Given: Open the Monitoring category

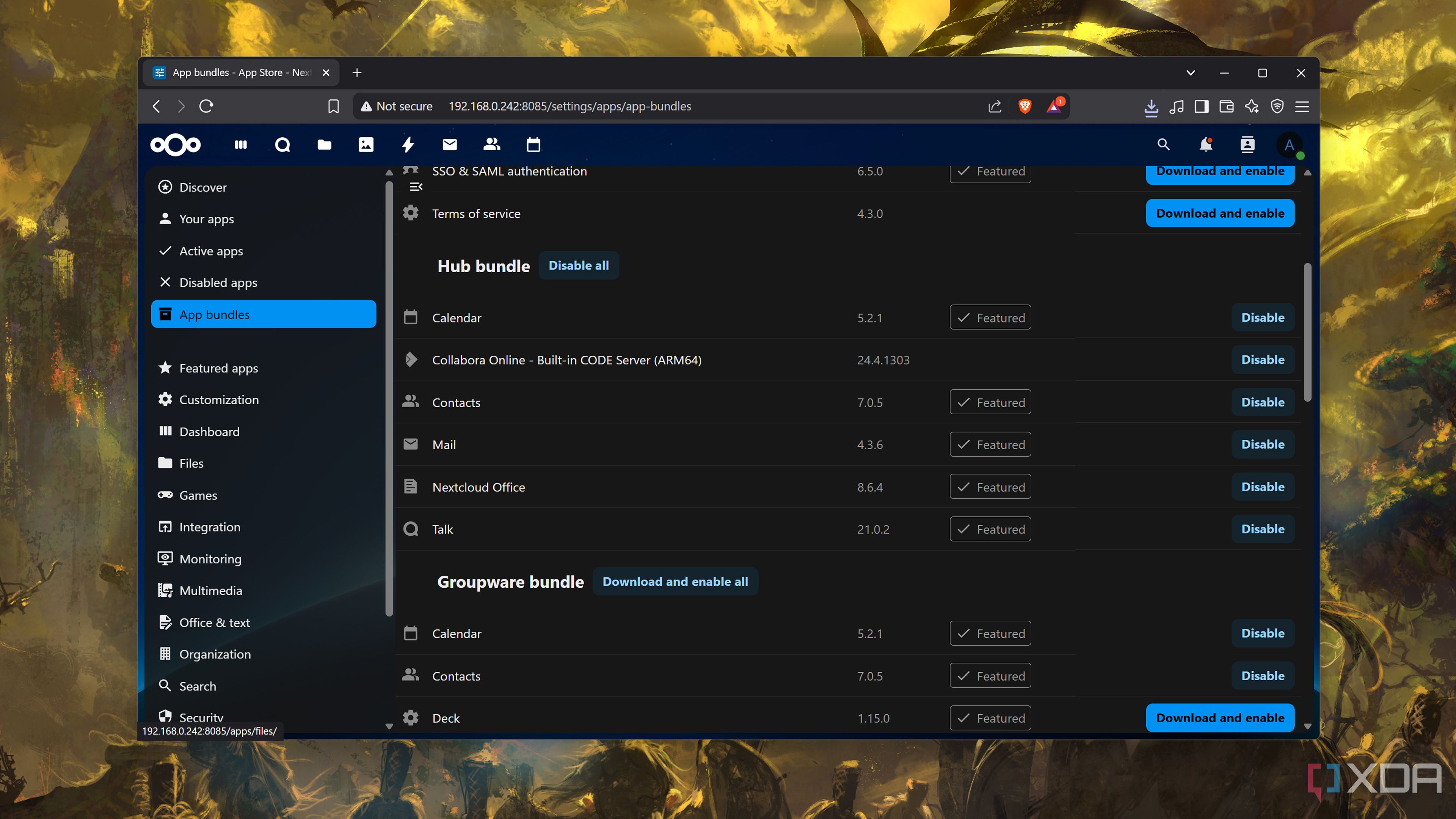Looking at the screenshot, I should [264, 559].
